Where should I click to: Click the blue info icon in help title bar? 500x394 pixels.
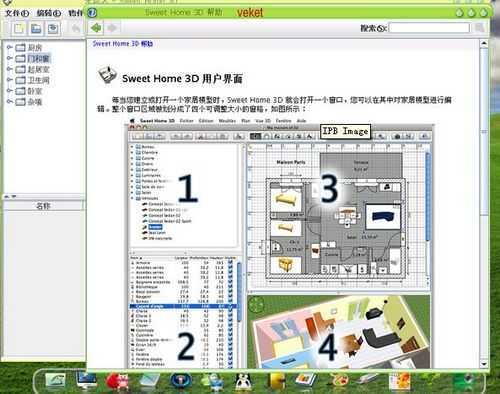pyautogui.click(x=92, y=13)
